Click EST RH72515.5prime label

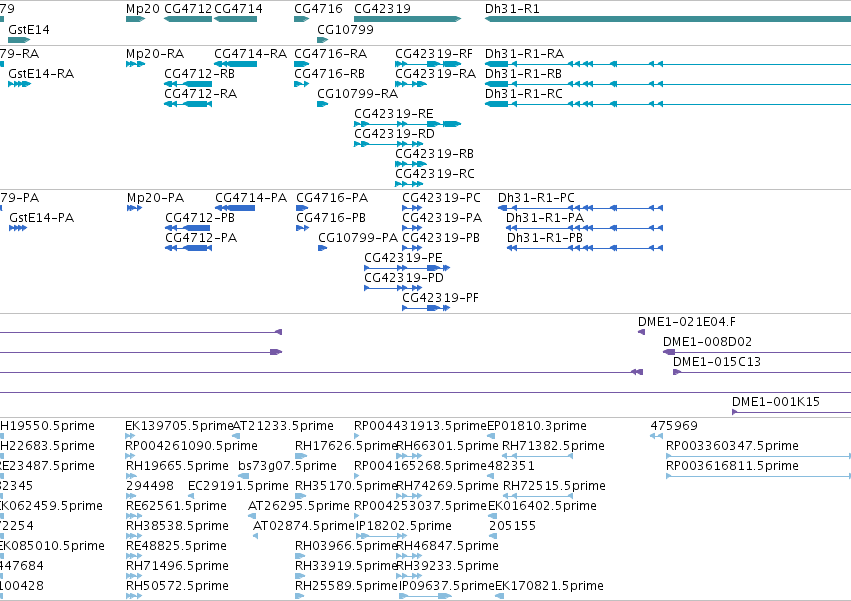(x=554, y=486)
